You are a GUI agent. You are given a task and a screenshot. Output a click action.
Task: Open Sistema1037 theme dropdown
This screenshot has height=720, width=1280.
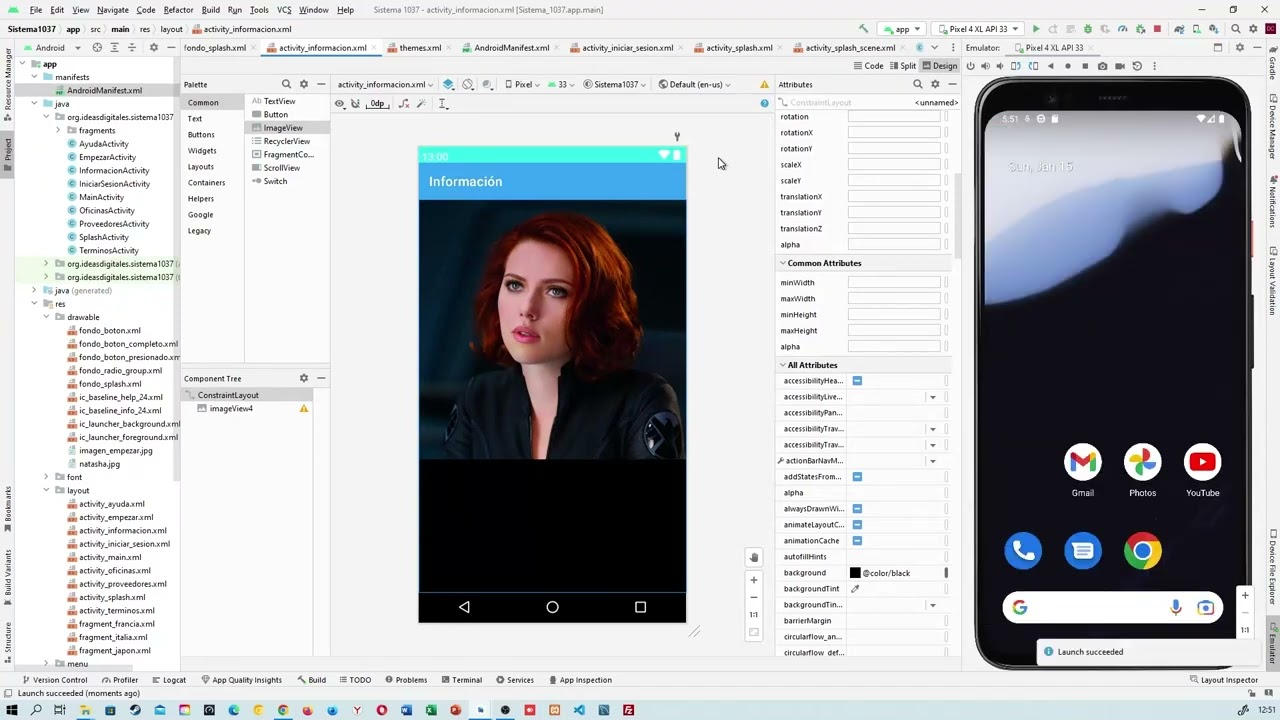615,84
